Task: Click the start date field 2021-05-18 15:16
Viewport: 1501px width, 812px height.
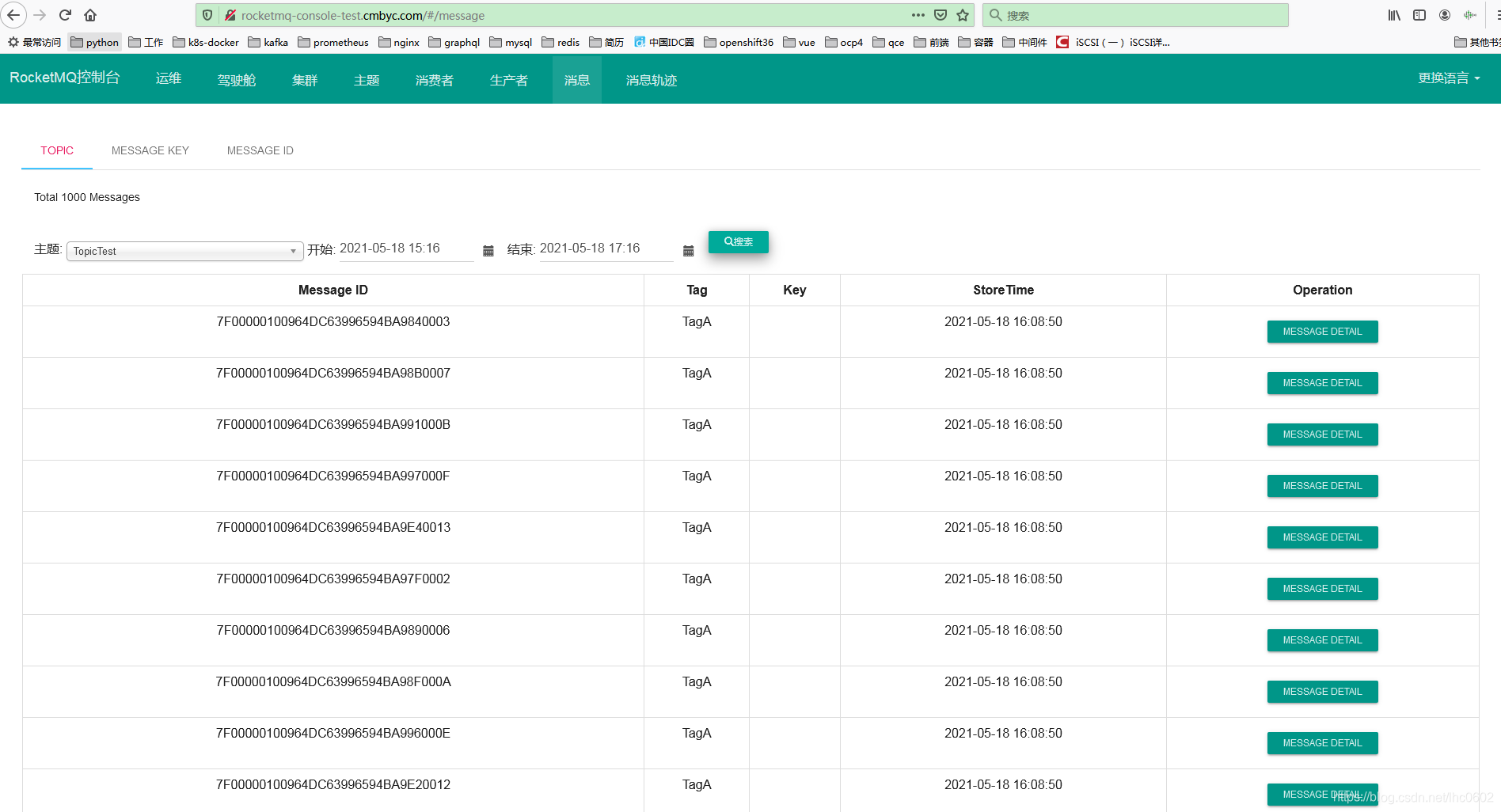Action: [x=406, y=249]
